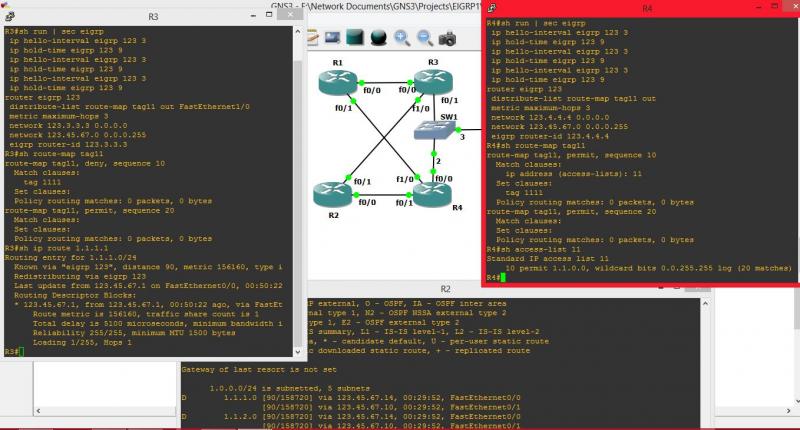Click 'Loading 1/255, Hops 1' in R3
Image resolution: width=800 pixels, height=430 pixels.
pyautogui.click(x=83, y=343)
